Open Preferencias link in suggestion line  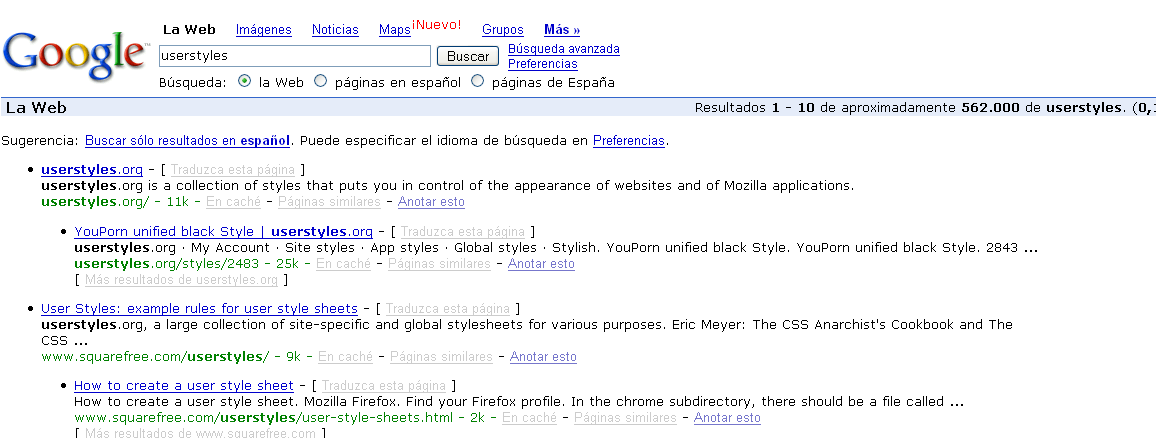(629, 140)
